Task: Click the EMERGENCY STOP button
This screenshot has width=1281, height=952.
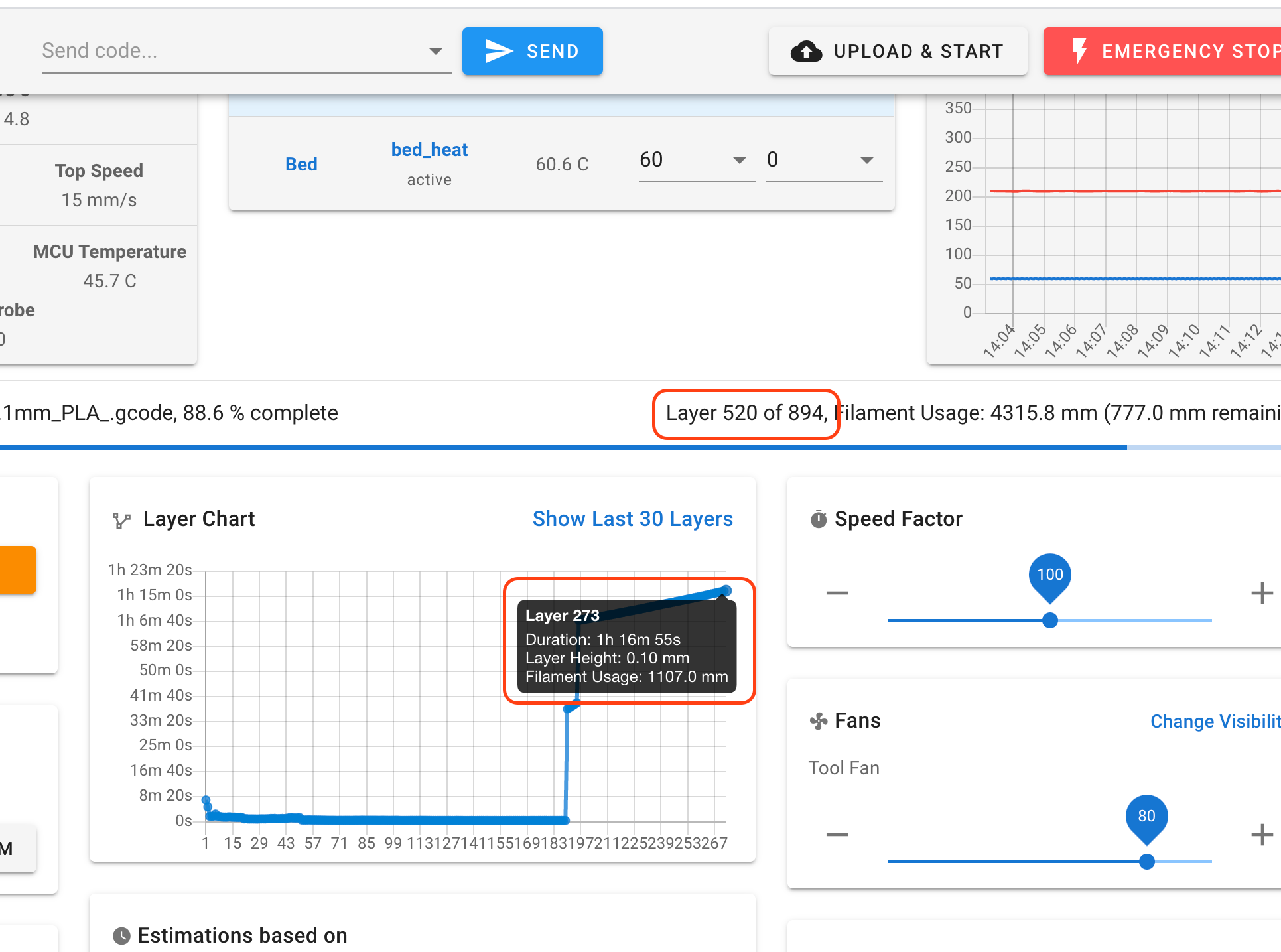Action: (x=1162, y=51)
